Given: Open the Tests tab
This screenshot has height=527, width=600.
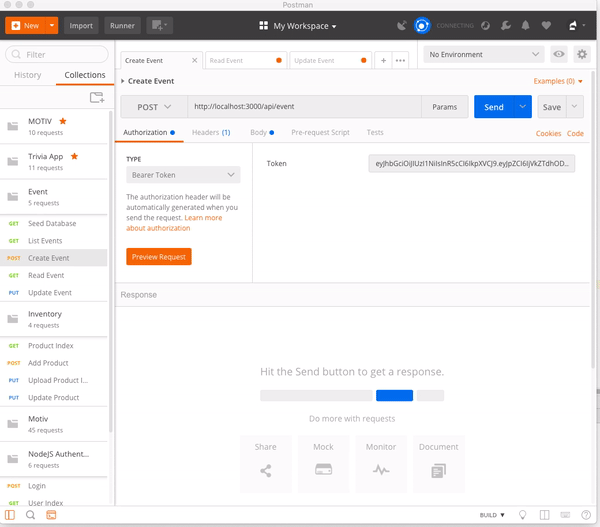Looking at the screenshot, I should point(375,132).
